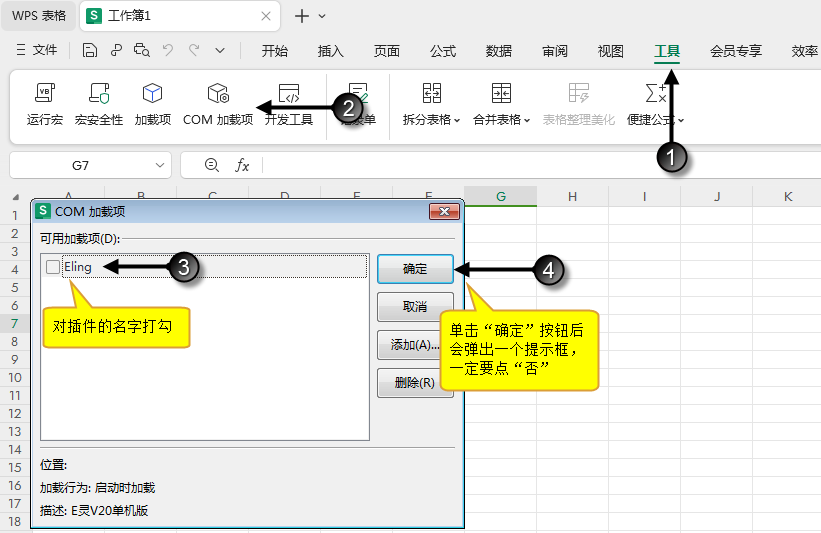Click the Run Macro (运行宏) icon
Image resolution: width=821 pixels, height=533 pixels.
pyautogui.click(x=45, y=93)
